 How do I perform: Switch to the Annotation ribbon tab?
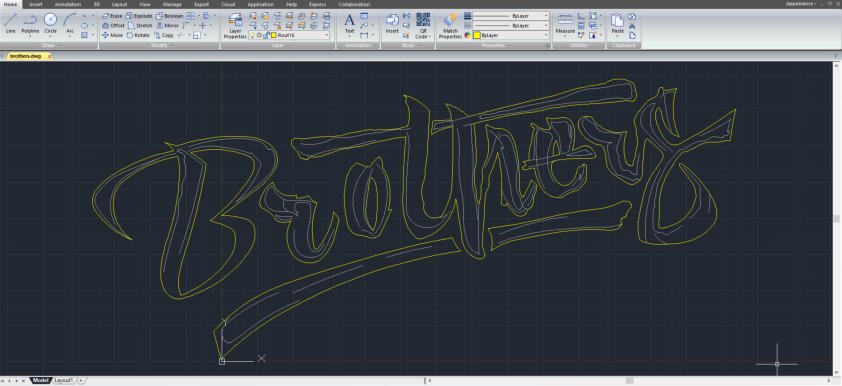pyautogui.click(x=68, y=4)
